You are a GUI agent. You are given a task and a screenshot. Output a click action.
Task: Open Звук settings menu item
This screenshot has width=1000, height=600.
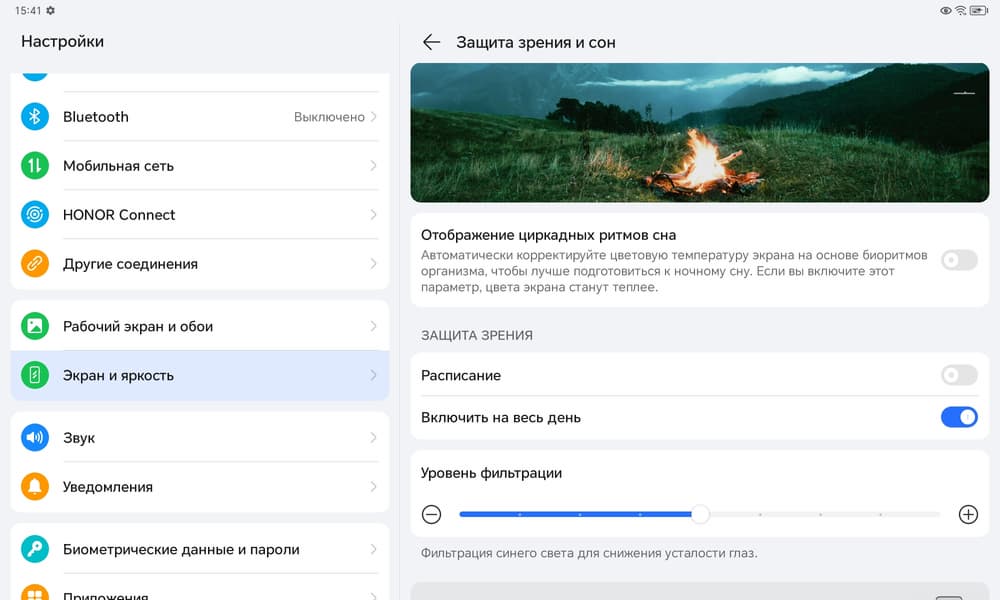200,438
